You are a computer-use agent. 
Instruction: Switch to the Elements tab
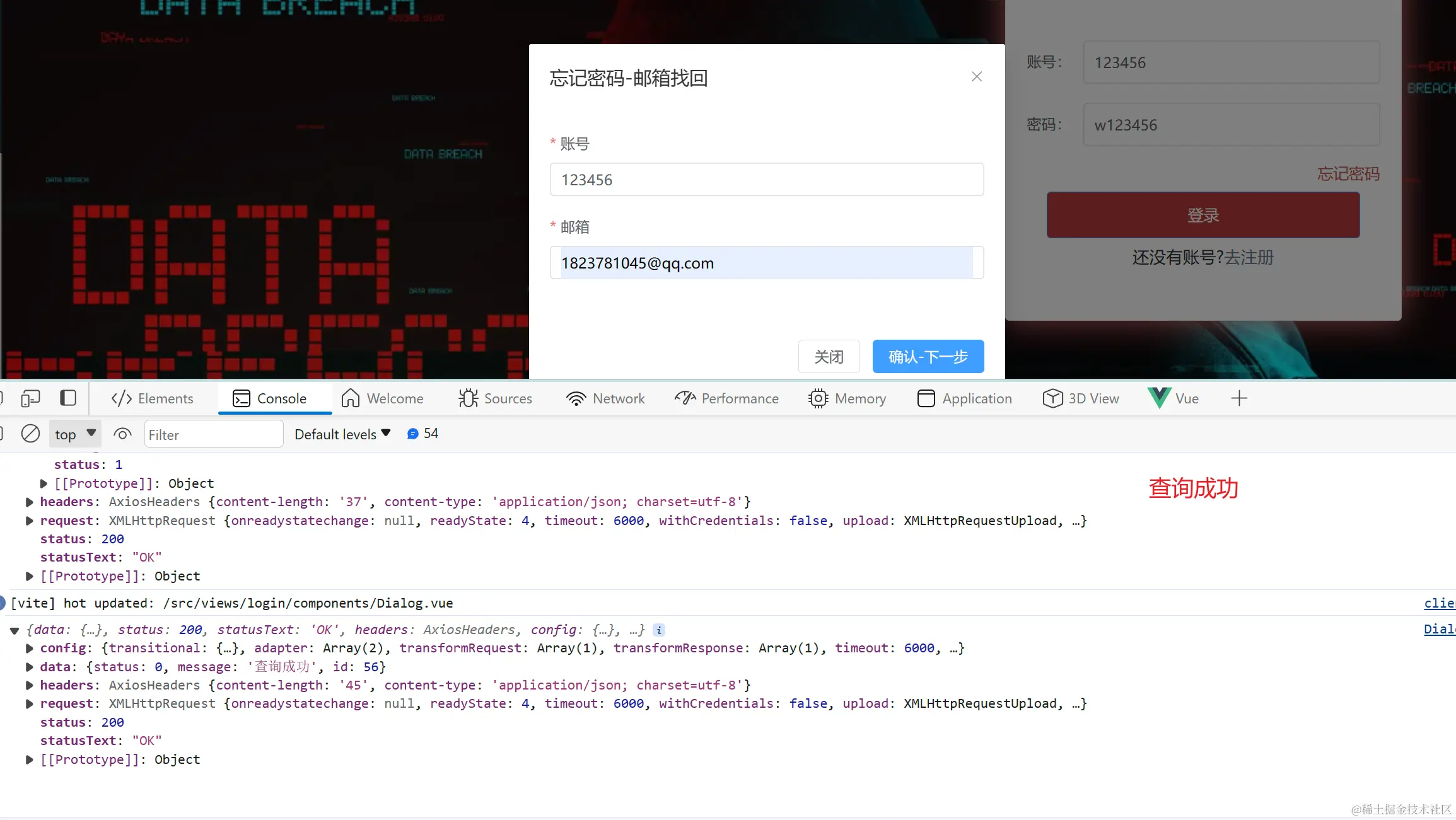click(152, 398)
